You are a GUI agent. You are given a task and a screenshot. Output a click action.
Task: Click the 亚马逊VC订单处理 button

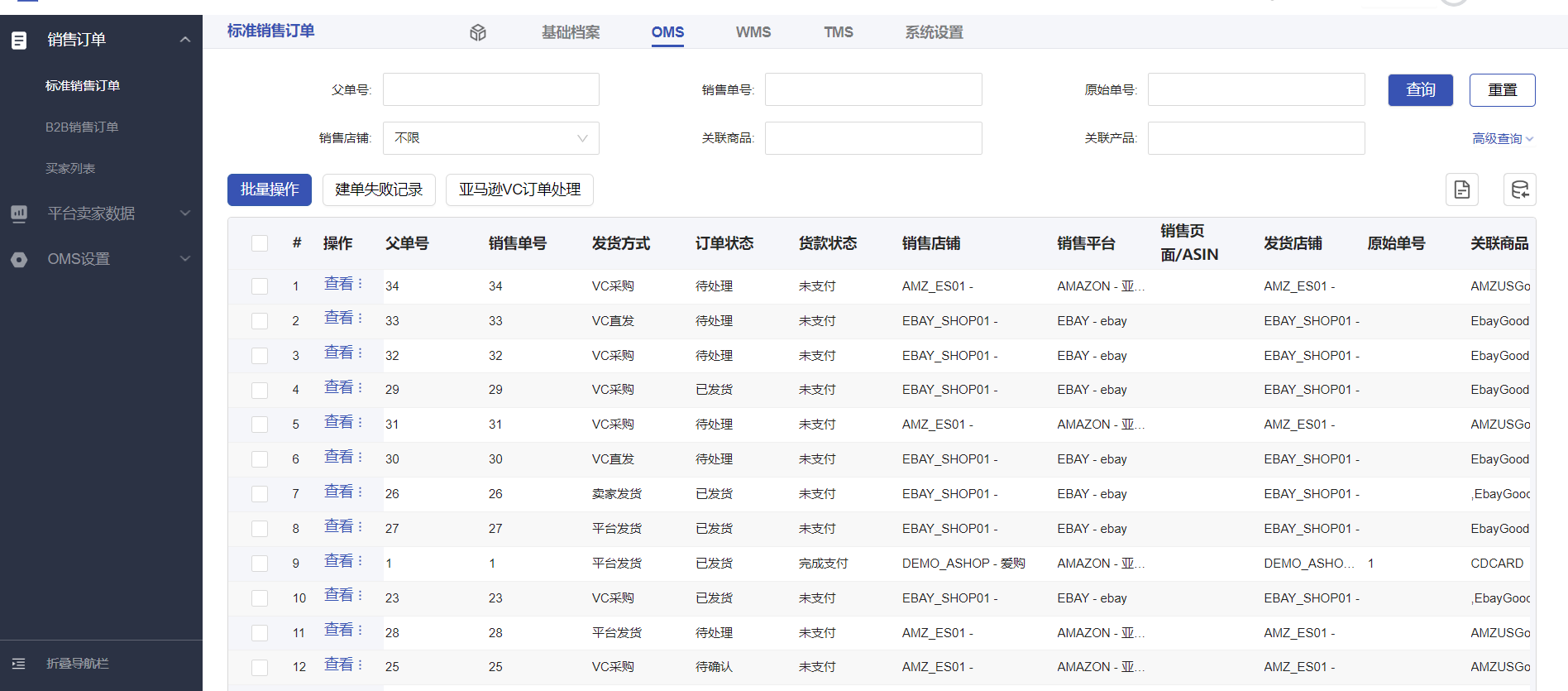tap(519, 190)
